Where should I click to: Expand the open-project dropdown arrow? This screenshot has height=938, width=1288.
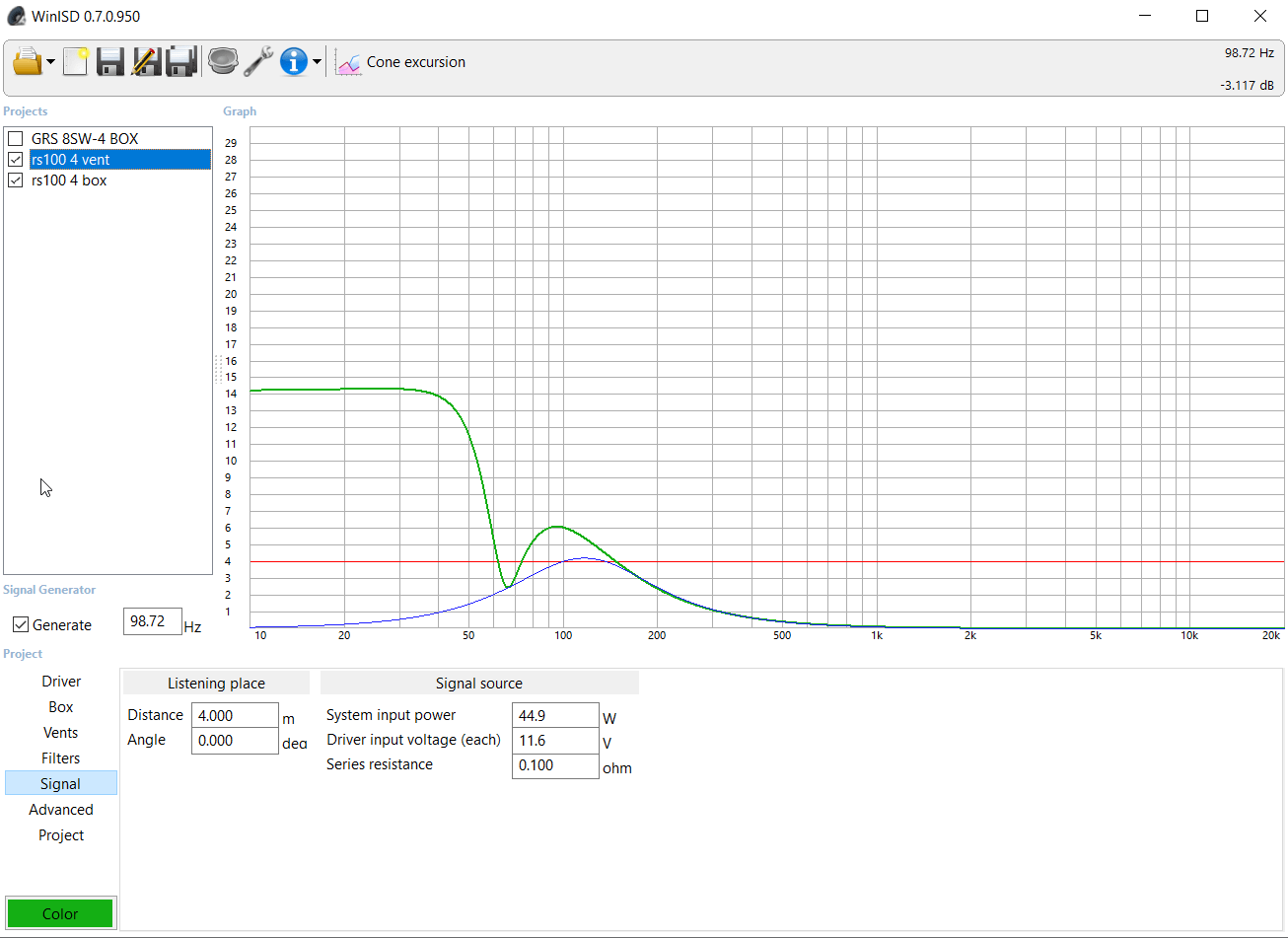(51, 62)
